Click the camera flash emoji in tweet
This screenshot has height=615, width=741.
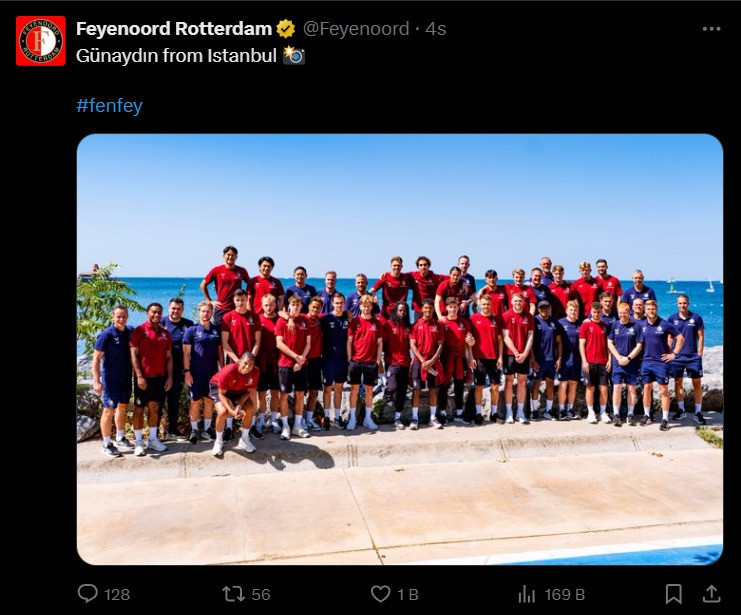[x=293, y=55]
